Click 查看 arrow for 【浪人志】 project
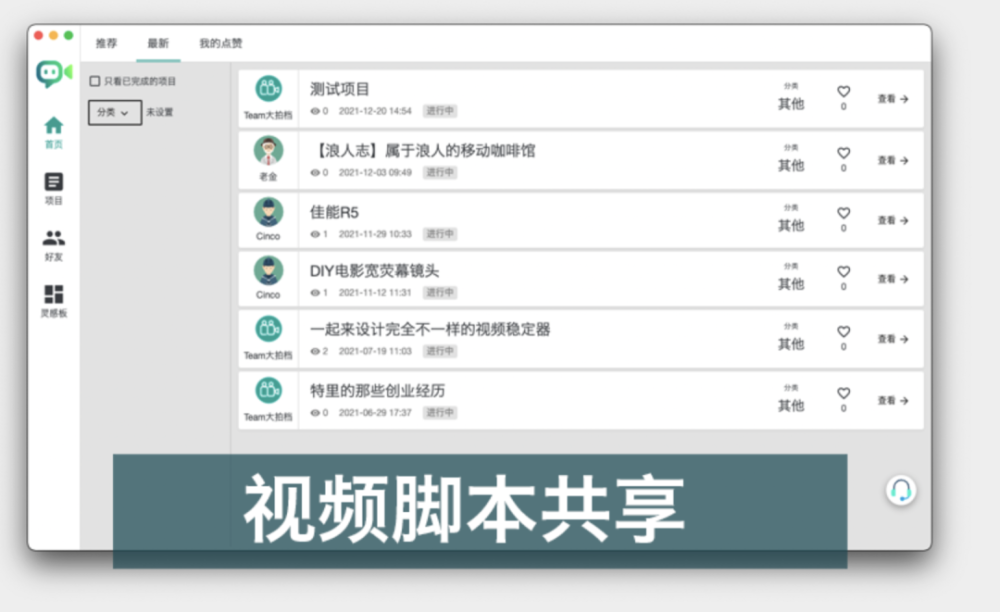 pyautogui.click(x=893, y=161)
